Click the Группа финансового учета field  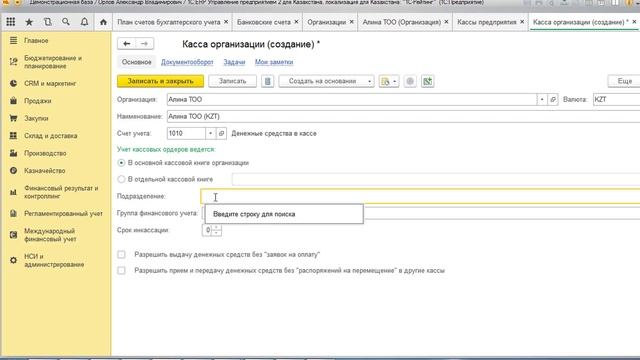coord(502,213)
